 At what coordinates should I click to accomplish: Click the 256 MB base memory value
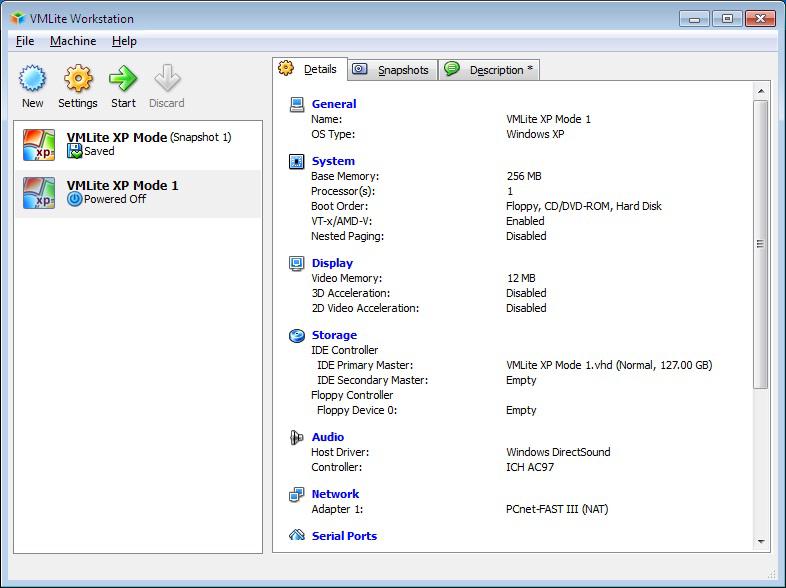click(524, 176)
